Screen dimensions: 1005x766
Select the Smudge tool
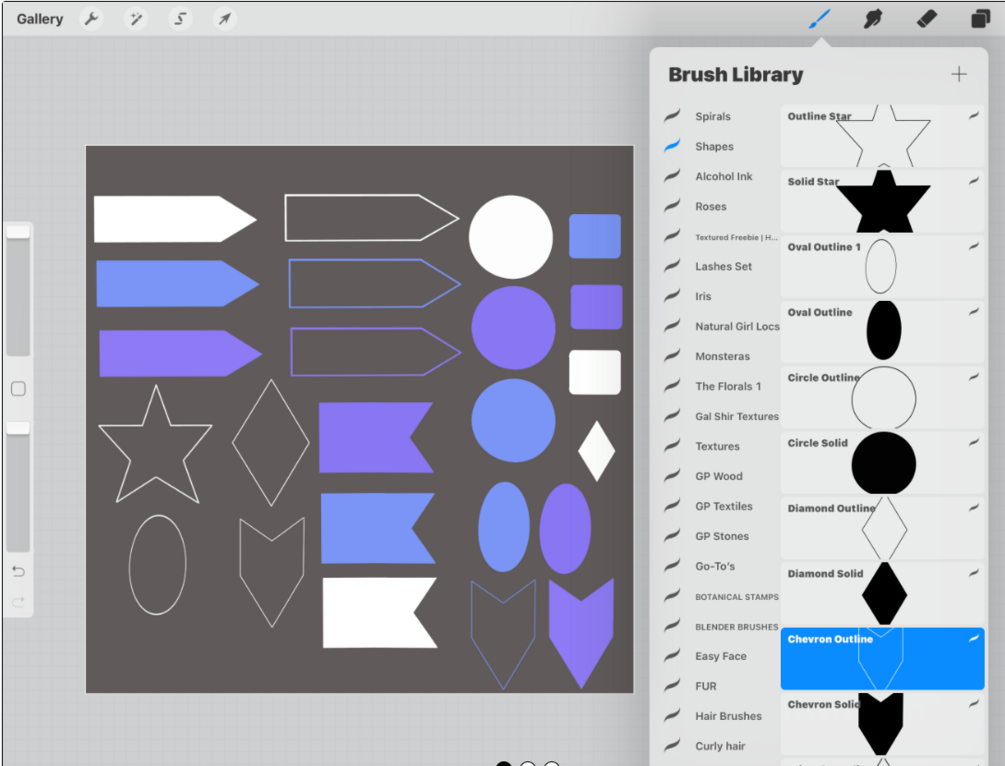click(873, 19)
